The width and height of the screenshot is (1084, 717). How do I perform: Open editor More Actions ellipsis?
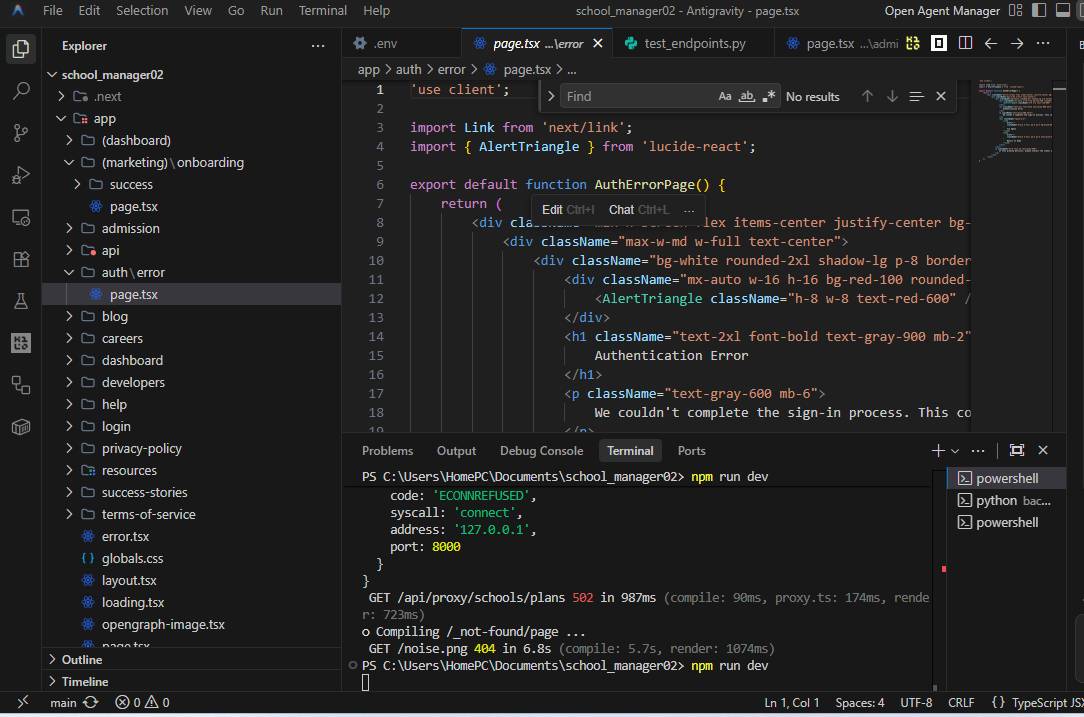pyautogui.click(x=1043, y=43)
